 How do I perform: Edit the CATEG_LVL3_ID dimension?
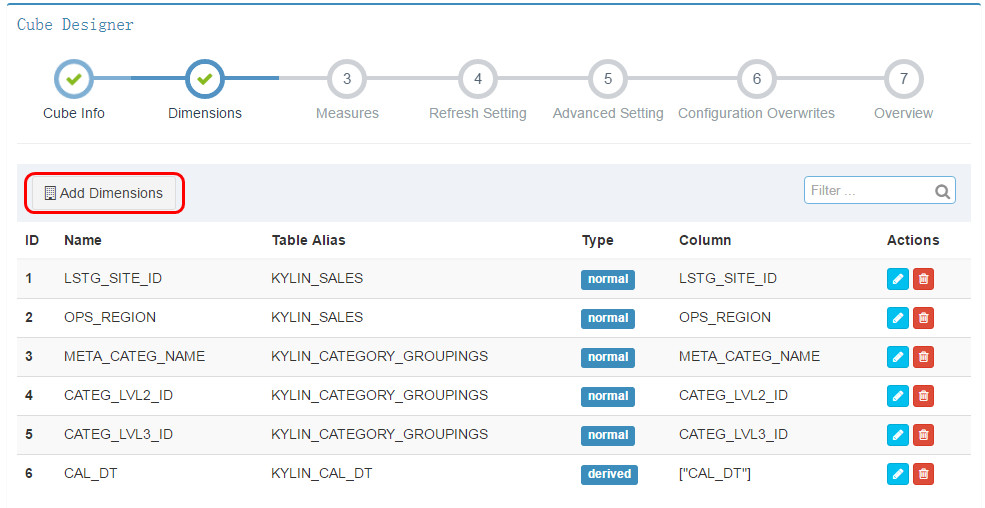[x=898, y=435]
